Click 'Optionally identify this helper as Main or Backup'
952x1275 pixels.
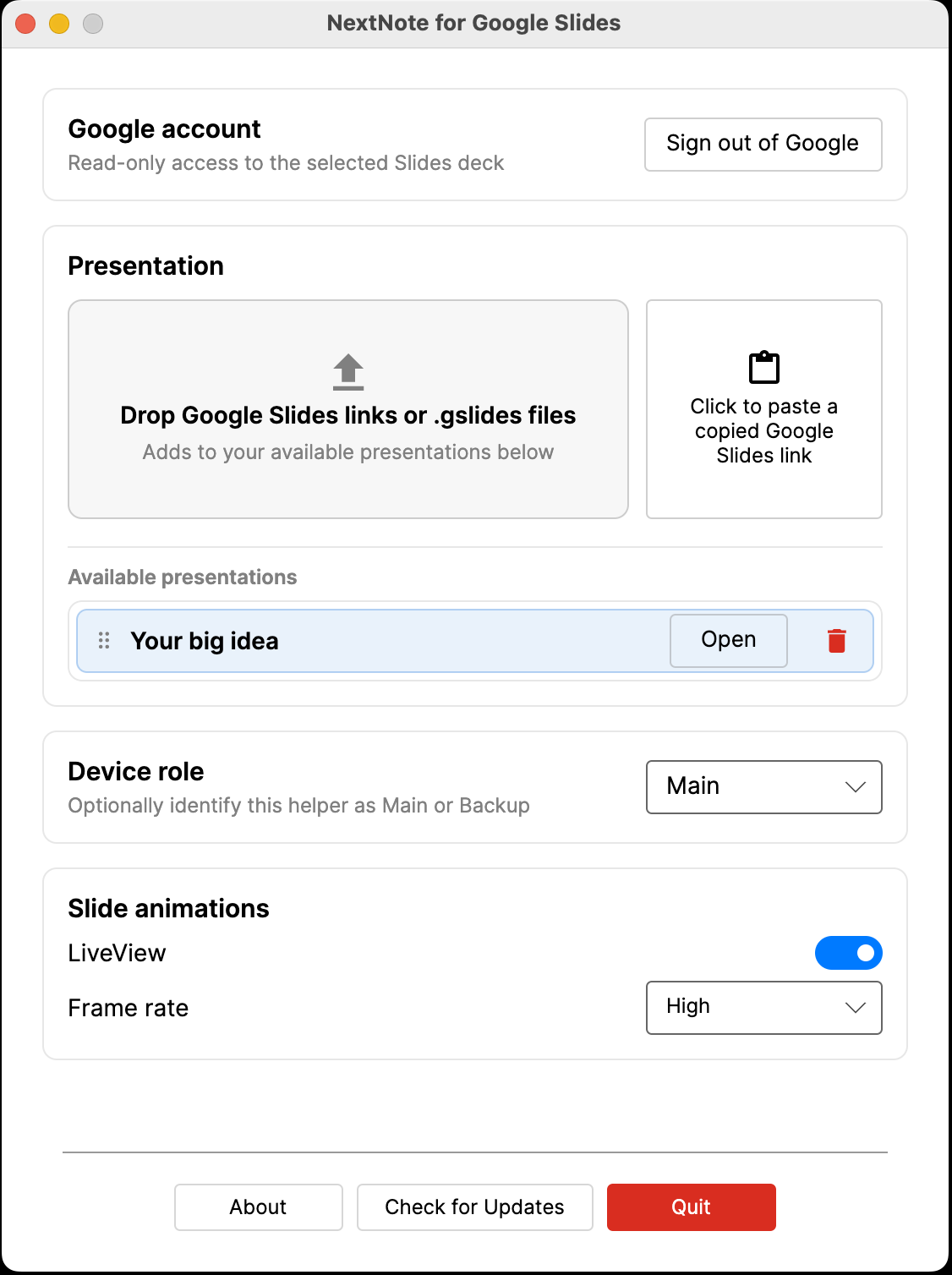tap(299, 806)
